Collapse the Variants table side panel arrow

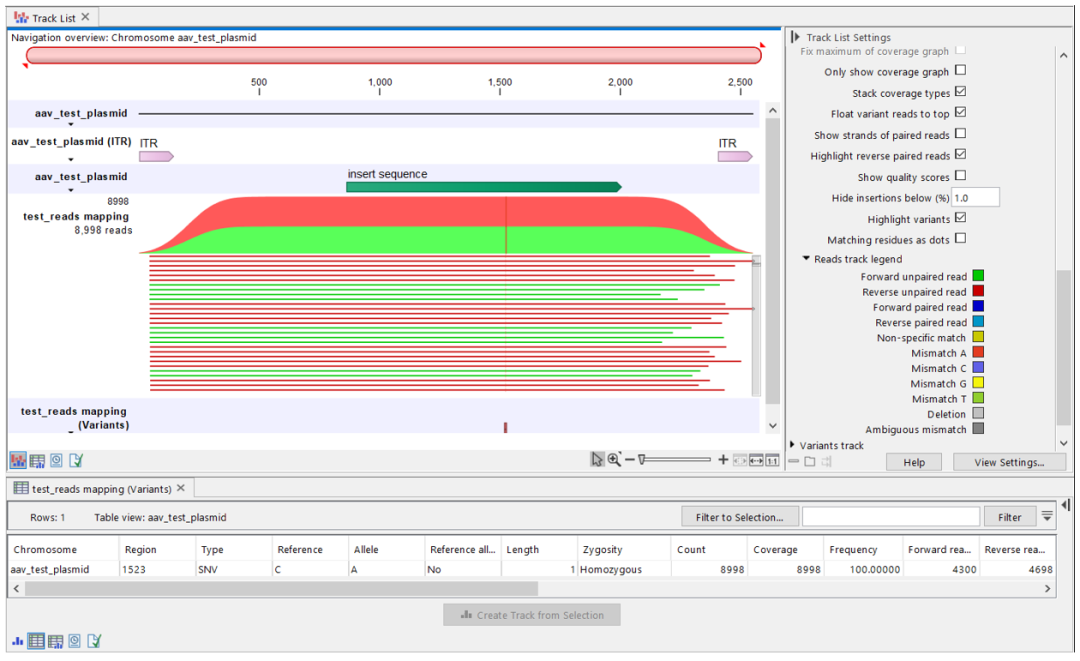[1066, 505]
